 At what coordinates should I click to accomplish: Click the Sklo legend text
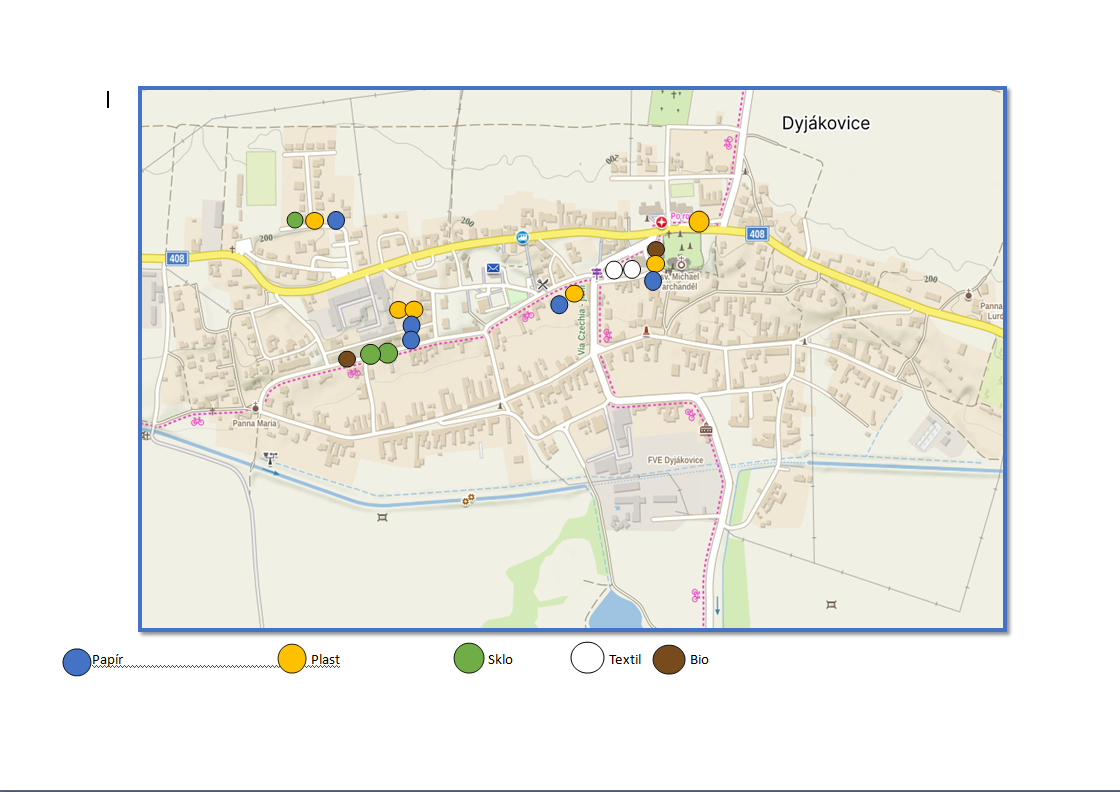click(500, 660)
